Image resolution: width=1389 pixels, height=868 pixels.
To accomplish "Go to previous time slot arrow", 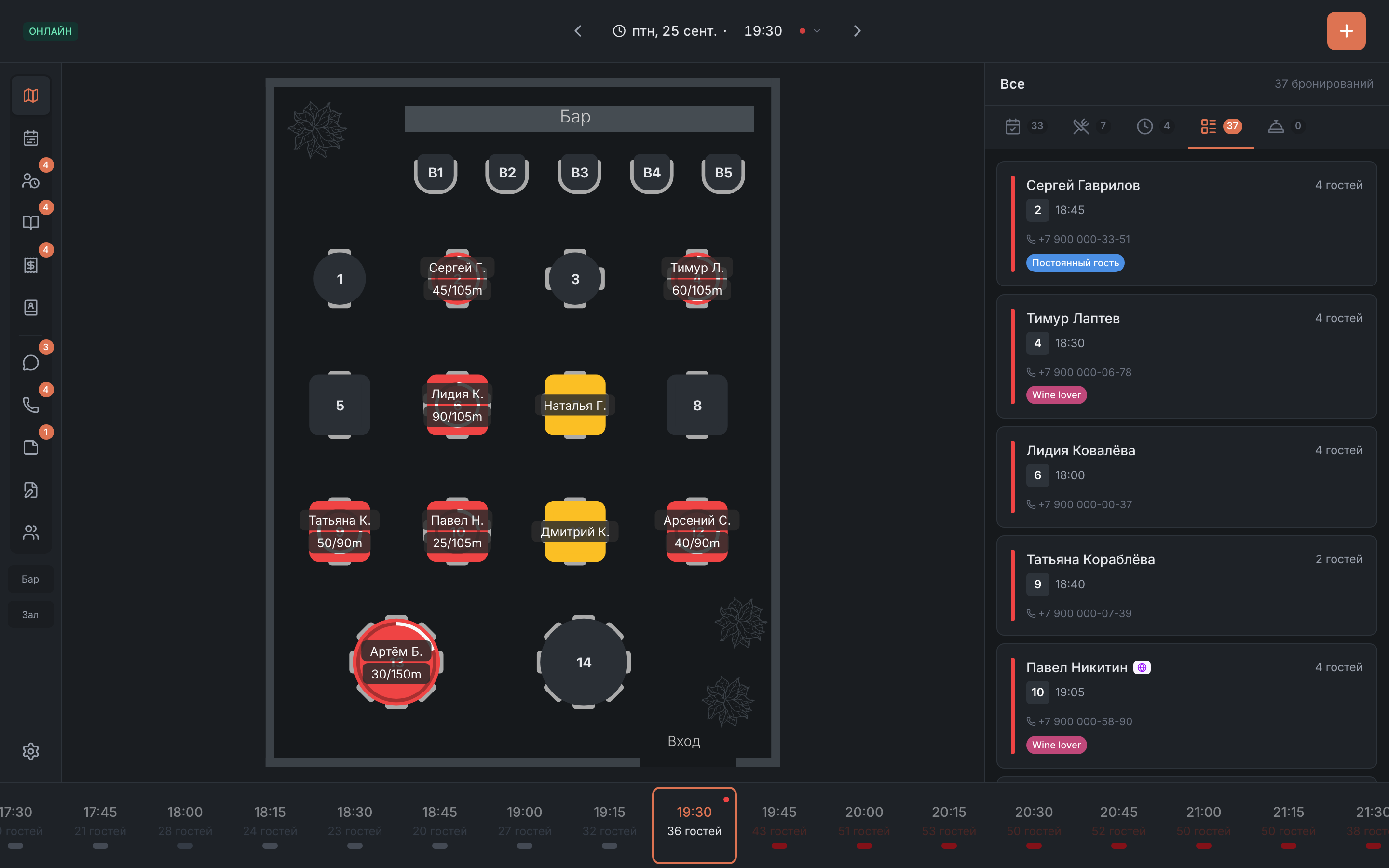I will click(578, 31).
